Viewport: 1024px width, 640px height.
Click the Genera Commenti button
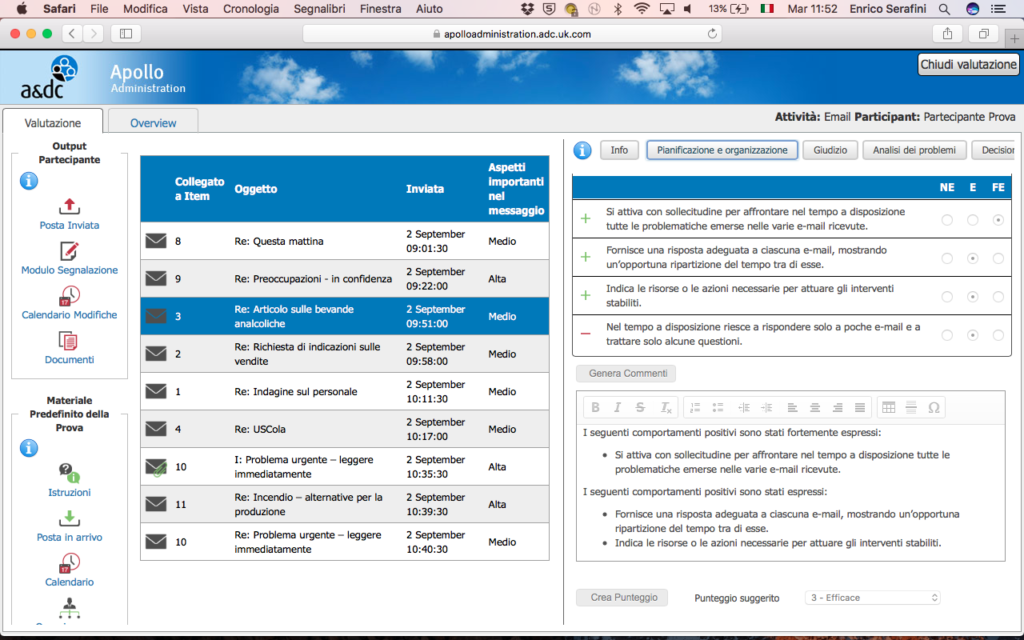(626, 374)
